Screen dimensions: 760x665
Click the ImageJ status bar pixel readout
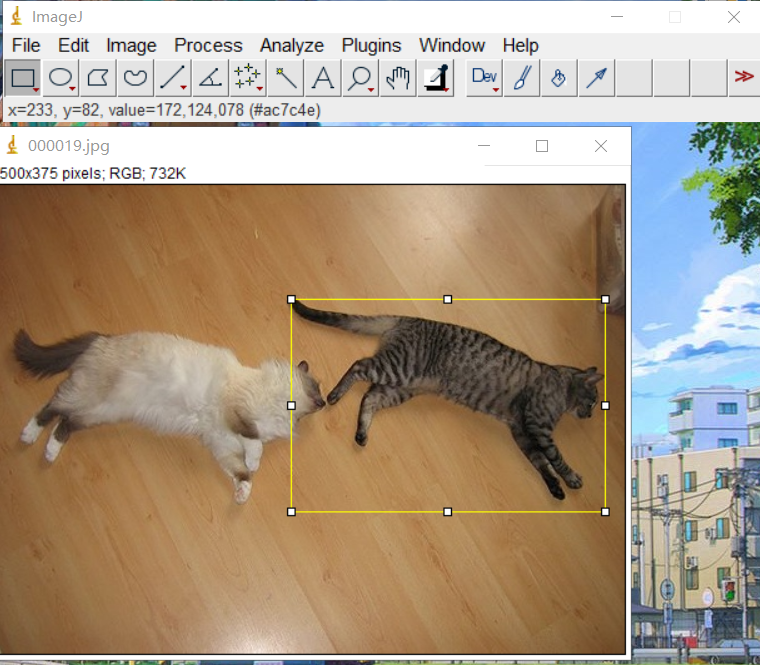pyautogui.click(x=164, y=111)
